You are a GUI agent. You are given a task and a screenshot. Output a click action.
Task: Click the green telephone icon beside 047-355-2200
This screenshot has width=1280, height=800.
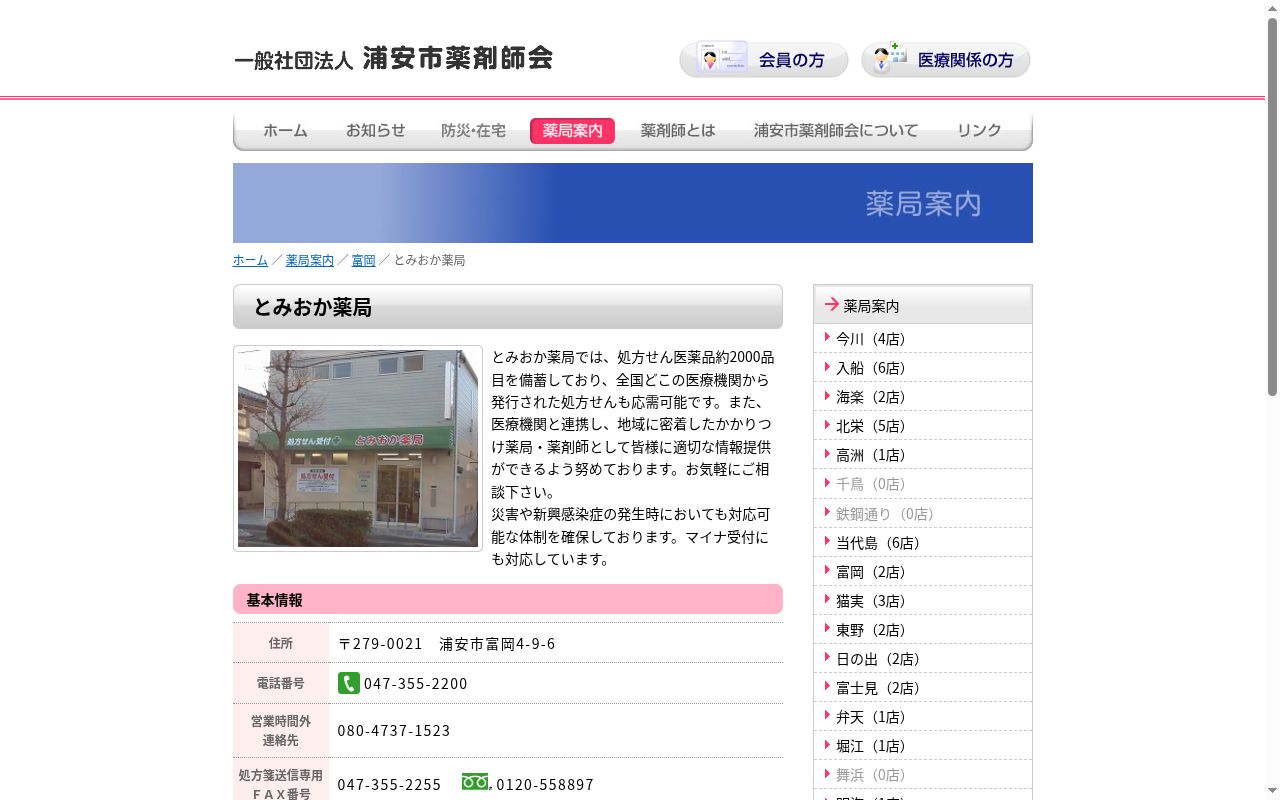[x=348, y=683]
